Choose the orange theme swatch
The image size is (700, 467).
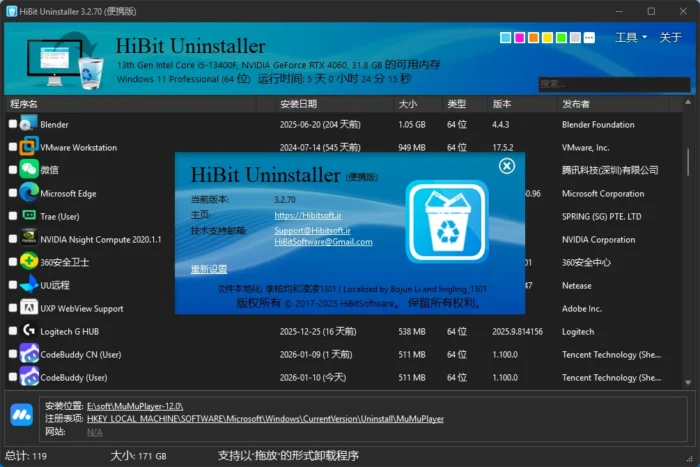click(533, 38)
